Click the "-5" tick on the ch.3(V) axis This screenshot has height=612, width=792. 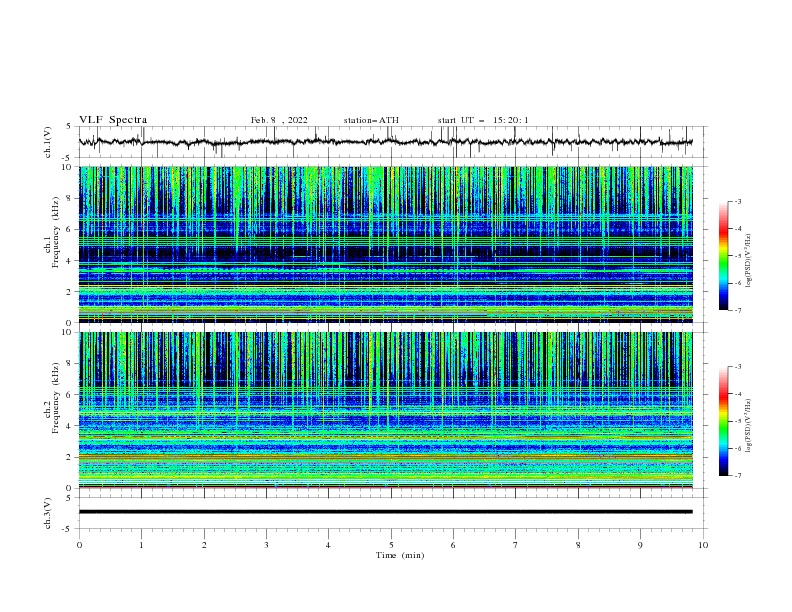coord(68,529)
